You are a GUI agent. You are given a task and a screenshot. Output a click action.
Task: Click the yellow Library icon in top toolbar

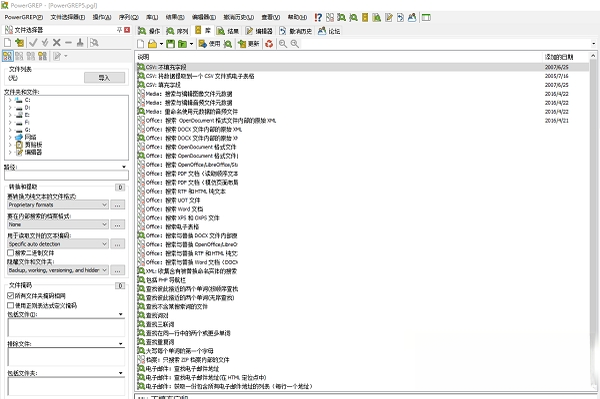tap(365, 17)
